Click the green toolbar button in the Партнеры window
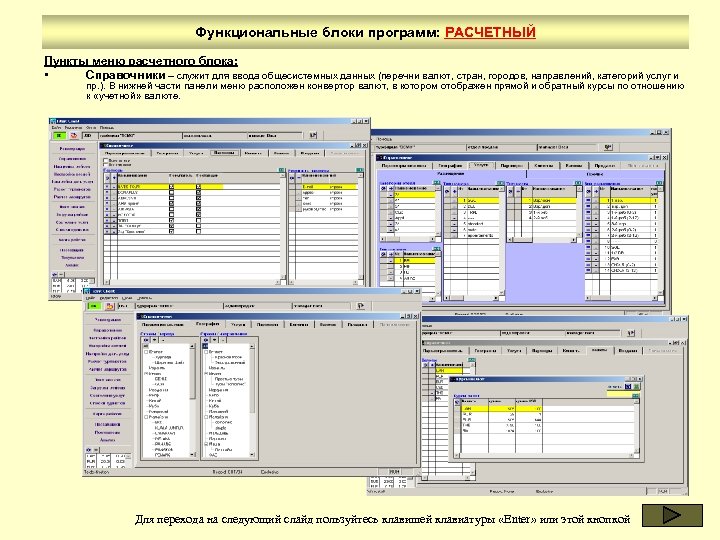This screenshot has width=720, height=540. point(59,135)
